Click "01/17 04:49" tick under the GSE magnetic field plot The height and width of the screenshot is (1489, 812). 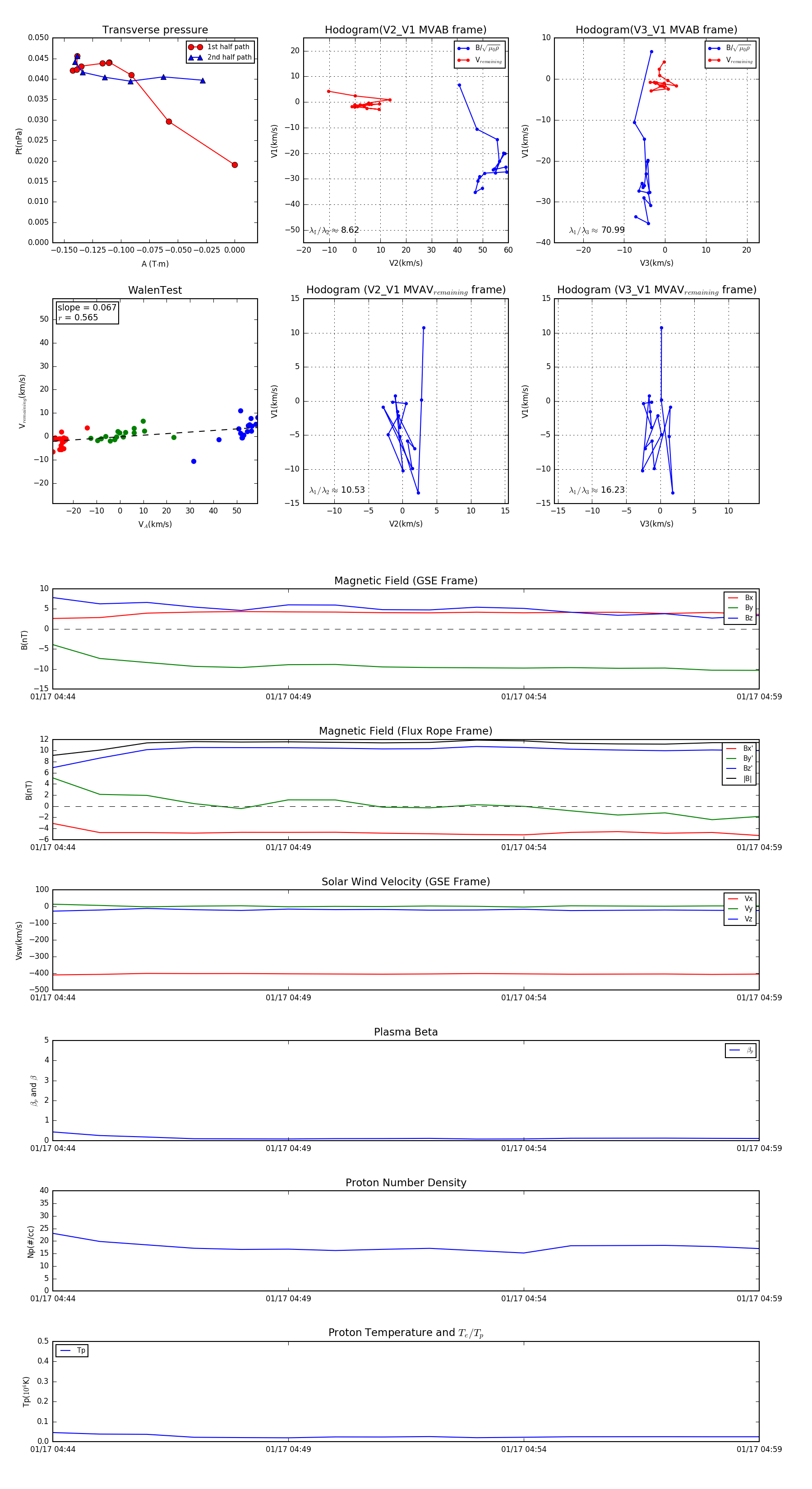pyautogui.click(x=288, y=697)
